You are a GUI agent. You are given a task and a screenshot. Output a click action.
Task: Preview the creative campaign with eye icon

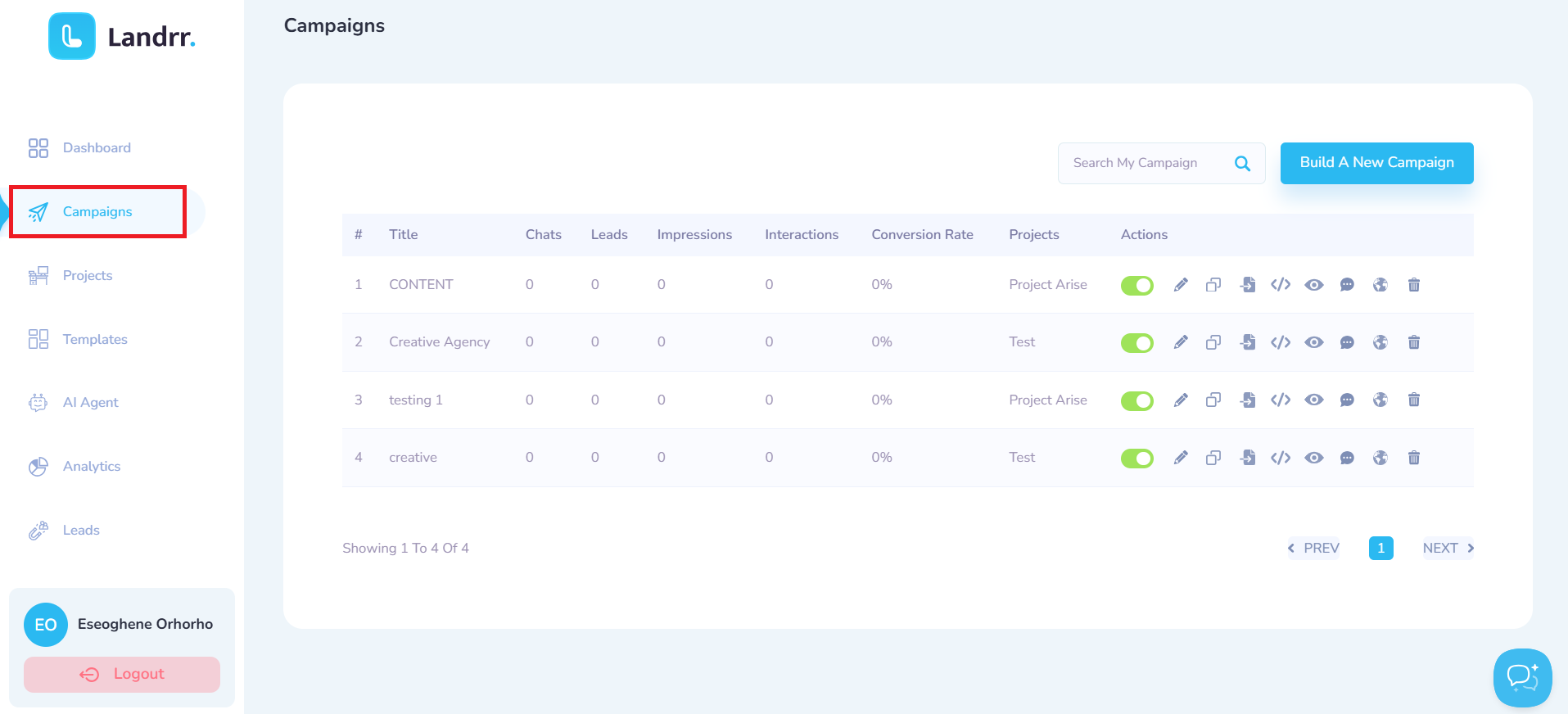tap(1314, 458)
